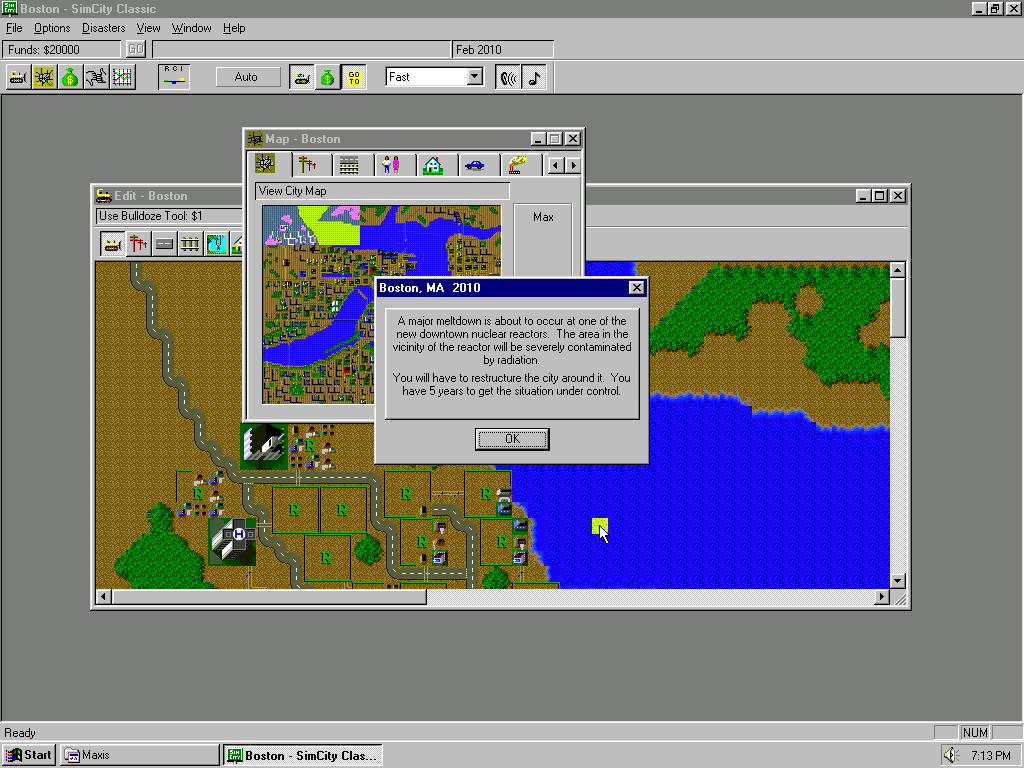1024x768 pixels.
Task: Click the Maxis taskbar button
Action: click(x=138, y=755)
